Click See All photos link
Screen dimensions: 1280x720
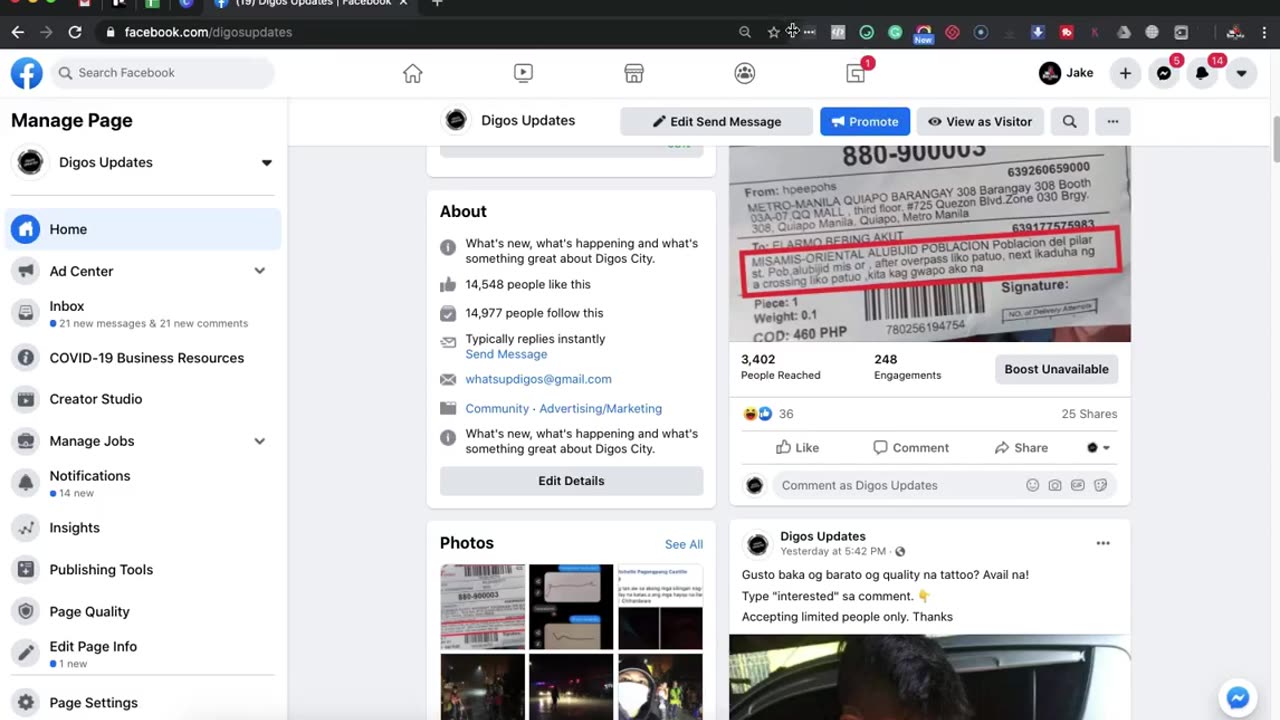[x=684, y=544]
